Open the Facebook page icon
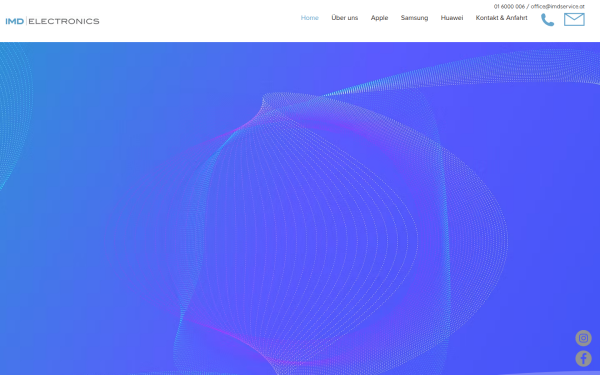600x375 pixels. click(x=583, y=359)
